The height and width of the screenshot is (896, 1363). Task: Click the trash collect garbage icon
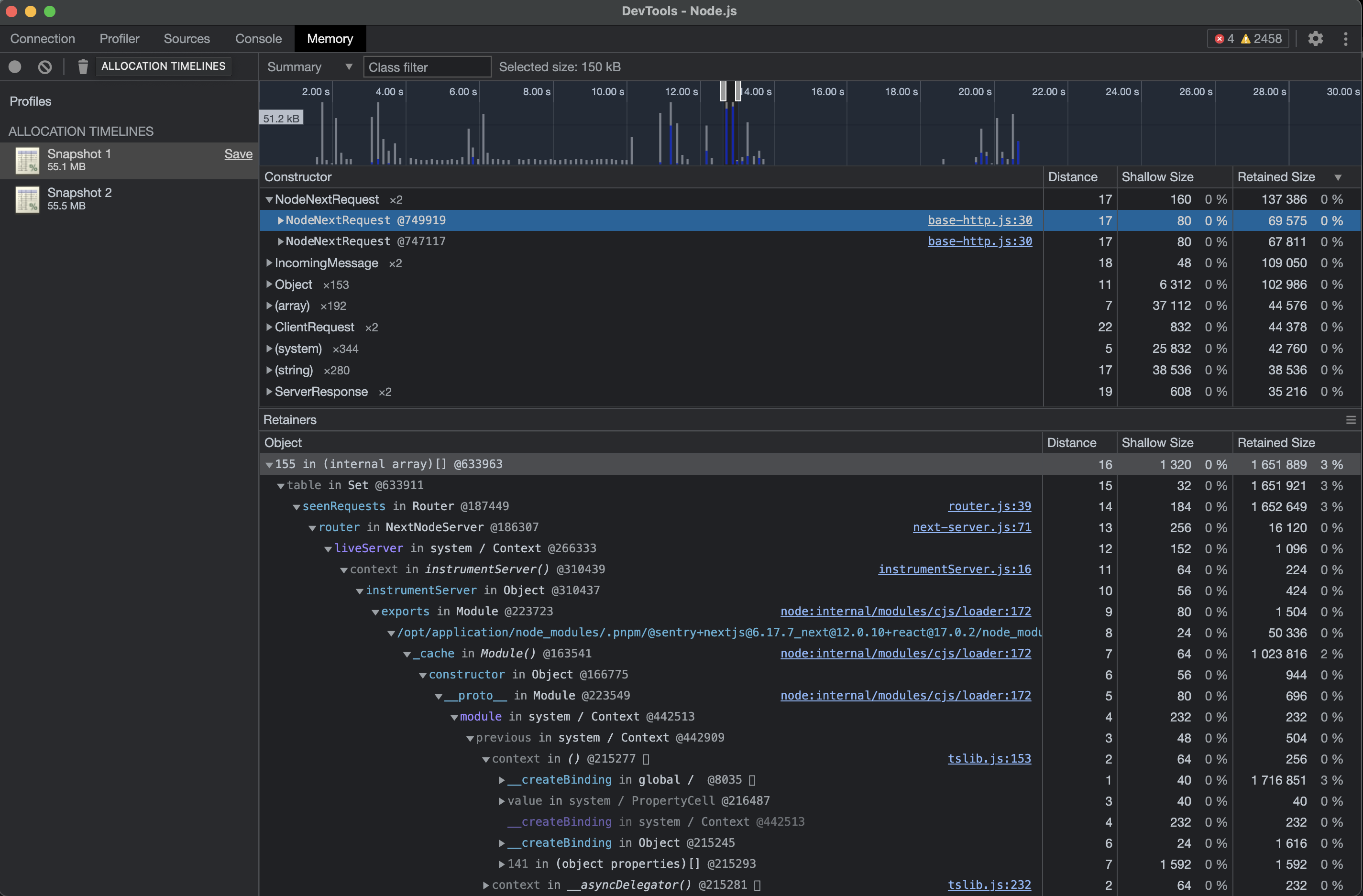[82, 66]
